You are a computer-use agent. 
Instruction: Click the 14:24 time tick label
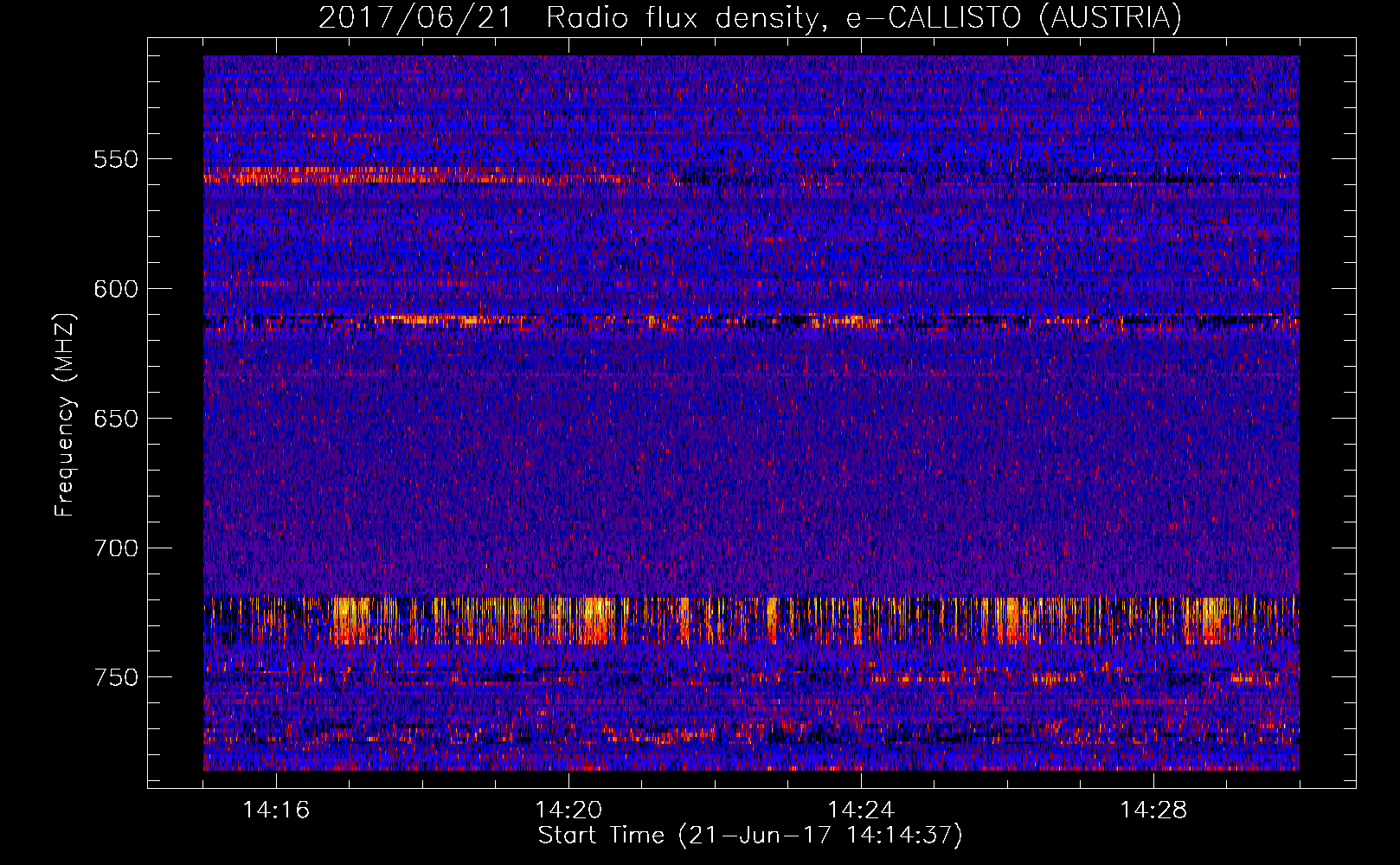(861, 811)
